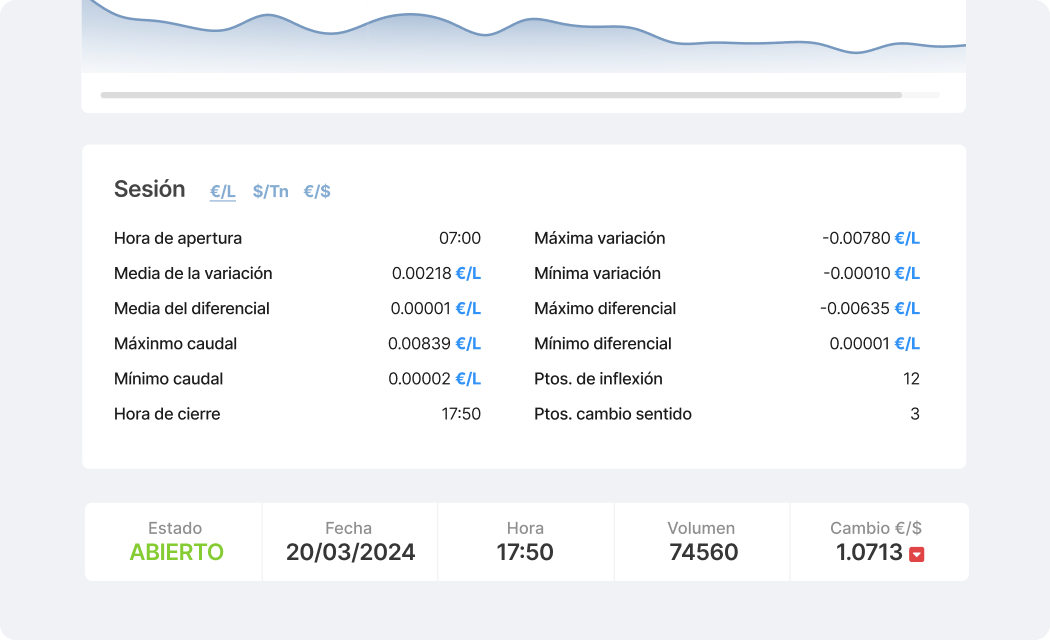This screenshot has height=640, width=1050.
Task: Switch to the €/$ unit tab
Action: [x=317, y=191]
